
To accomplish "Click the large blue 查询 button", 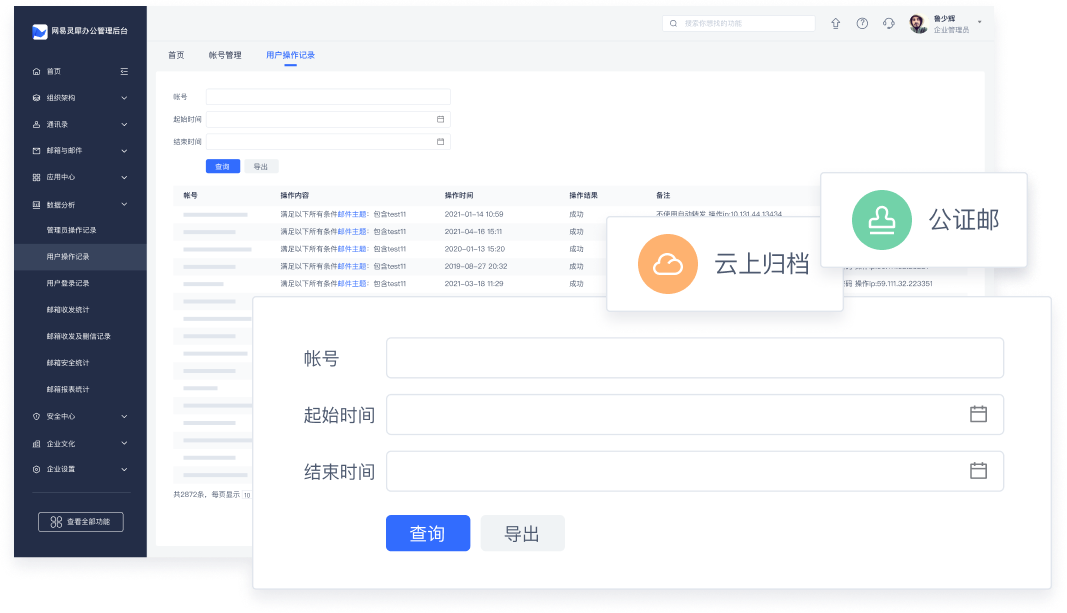I will [427, 534].
